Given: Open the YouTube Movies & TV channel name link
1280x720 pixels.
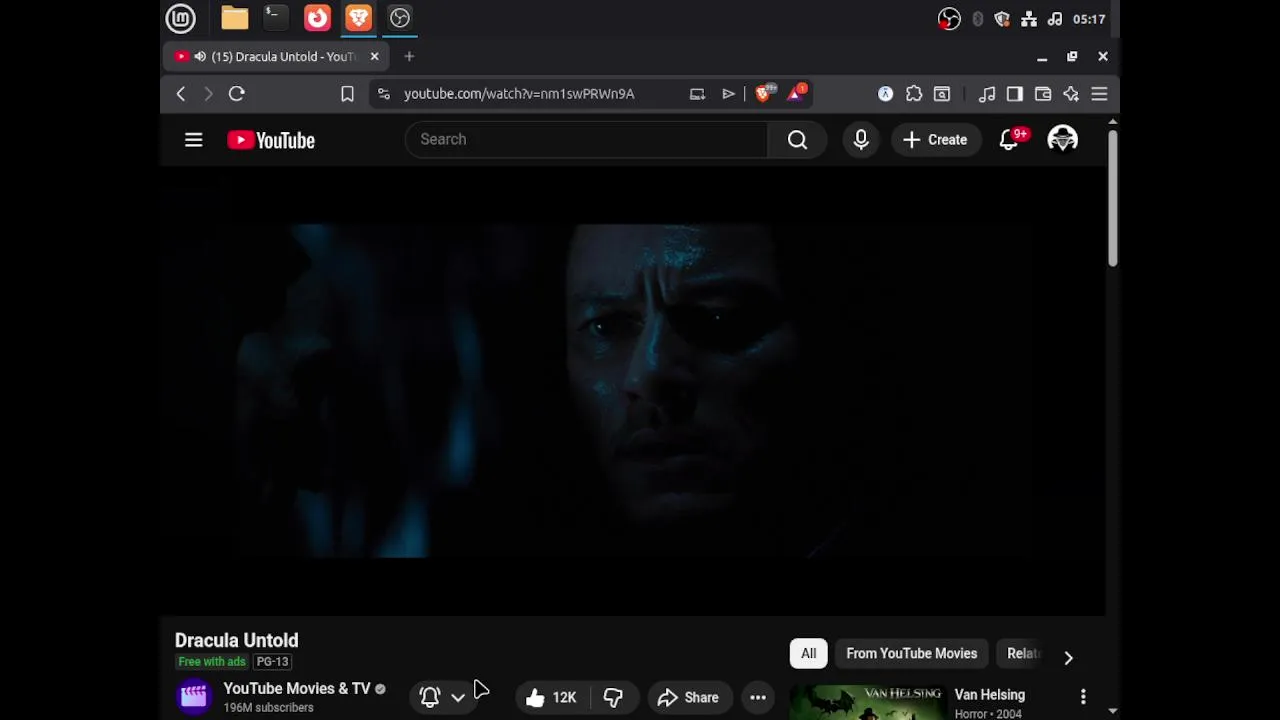Looking at the screenshot, I should click(297, 688).
